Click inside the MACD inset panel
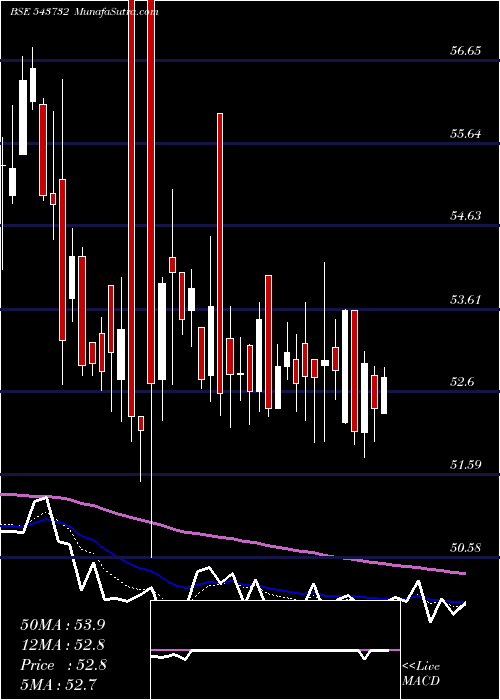 point(275,650)
